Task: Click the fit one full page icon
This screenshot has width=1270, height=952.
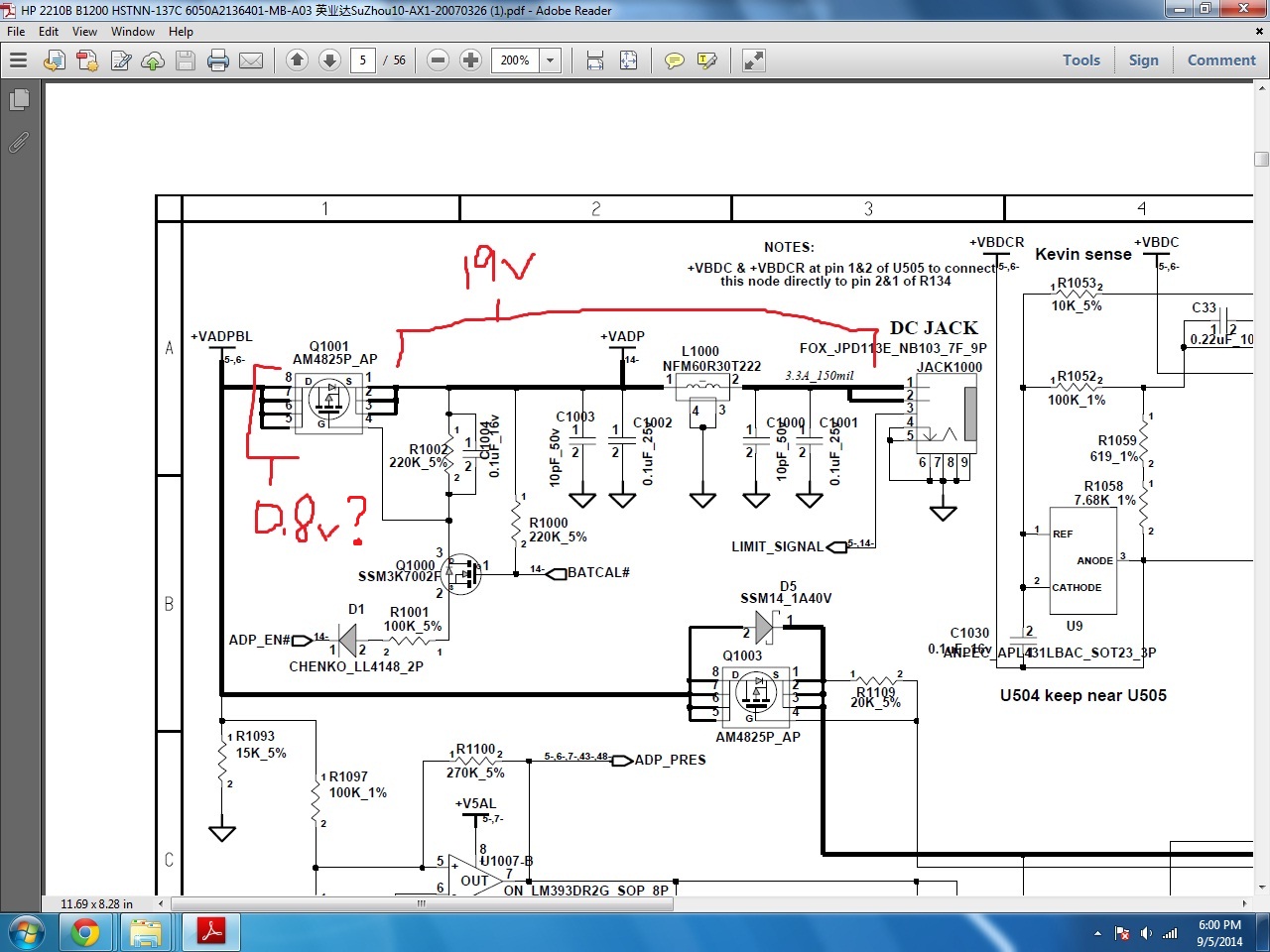Action: click(629, 60)
